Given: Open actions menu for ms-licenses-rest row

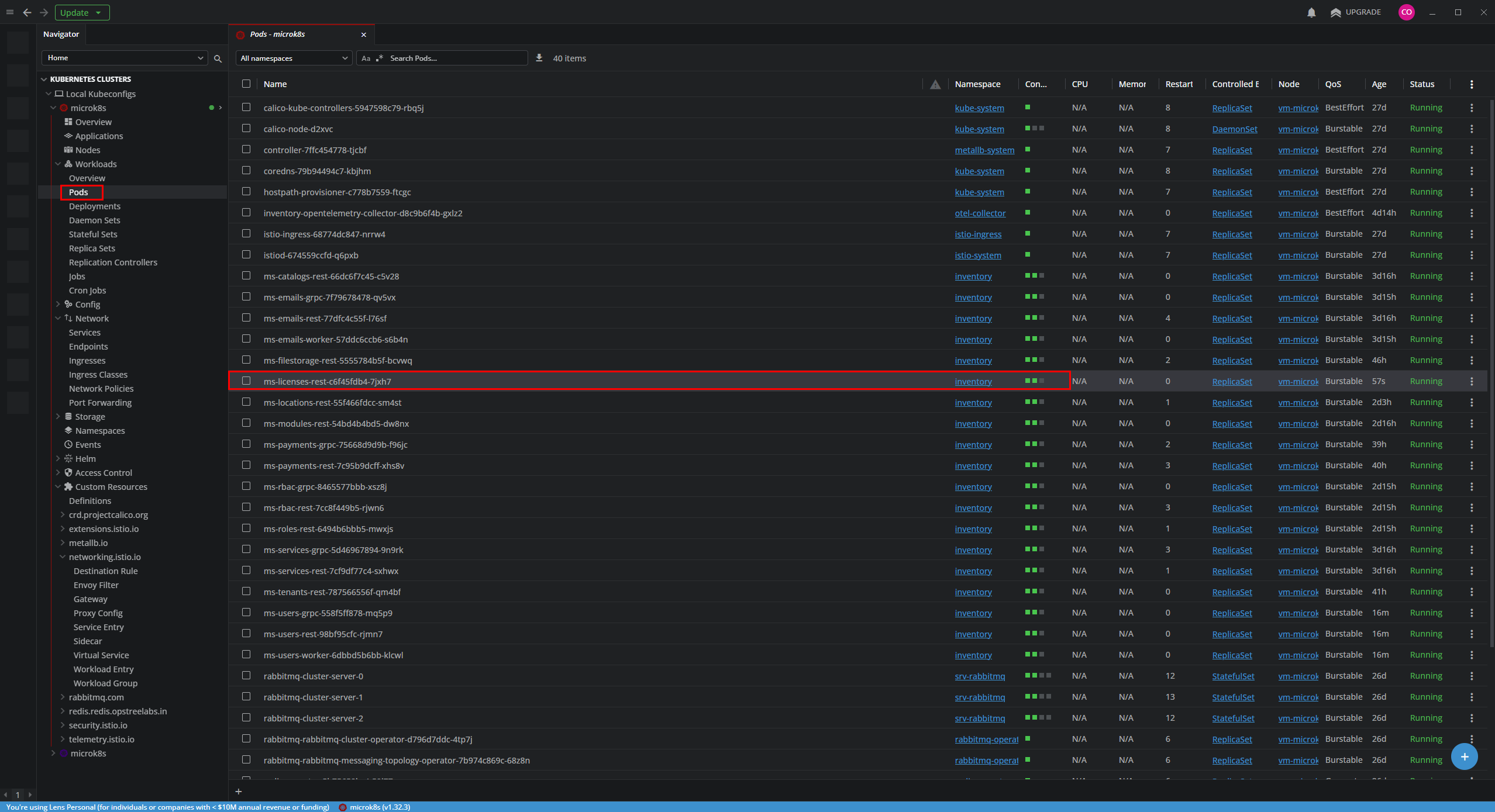Looking at the screenshot, I should 1472,381.
